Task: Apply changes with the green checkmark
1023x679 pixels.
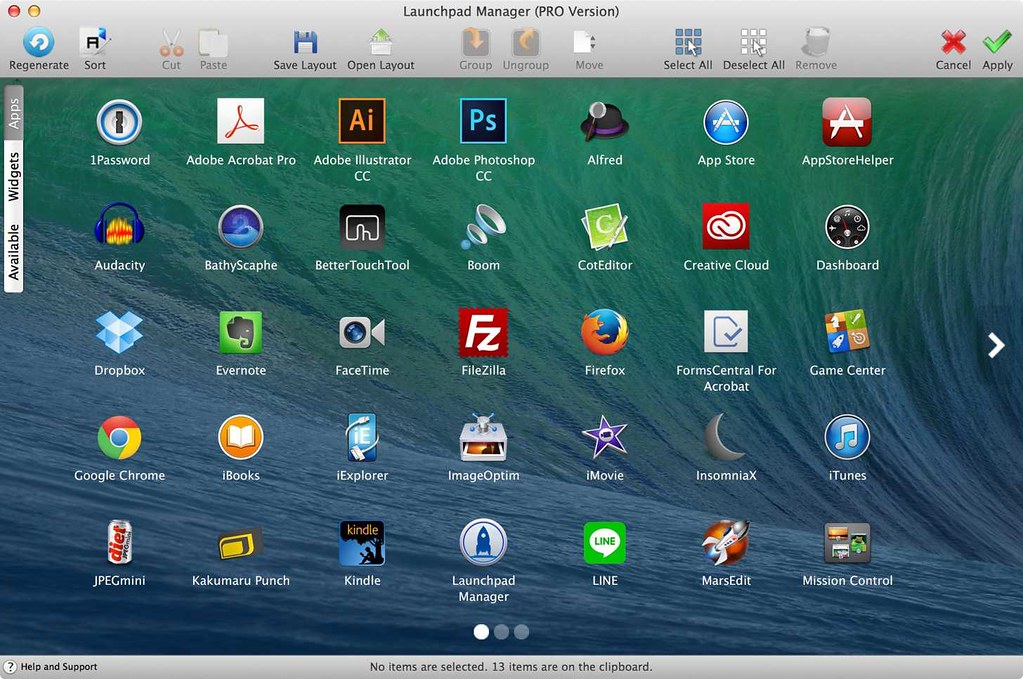Action: (x=997, y=42)
